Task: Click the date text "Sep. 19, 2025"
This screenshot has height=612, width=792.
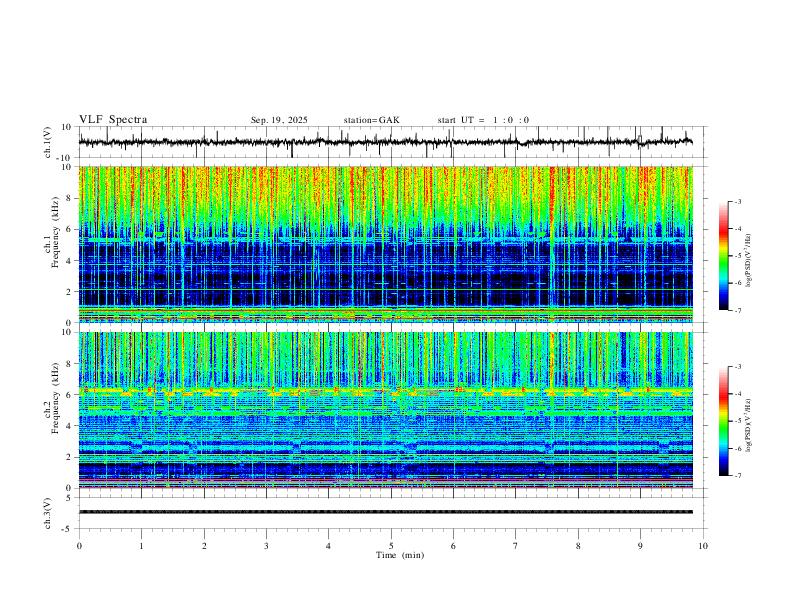Action: coord(279,120)
